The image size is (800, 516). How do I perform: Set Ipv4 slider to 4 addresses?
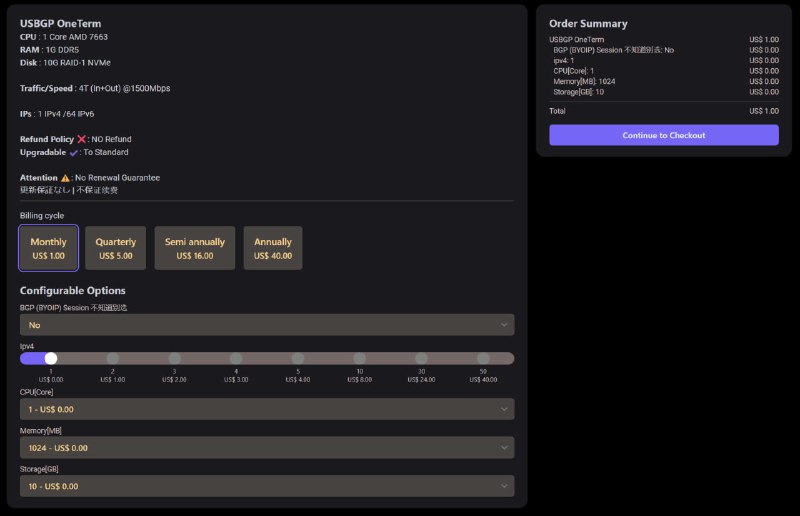pos(236,358)
